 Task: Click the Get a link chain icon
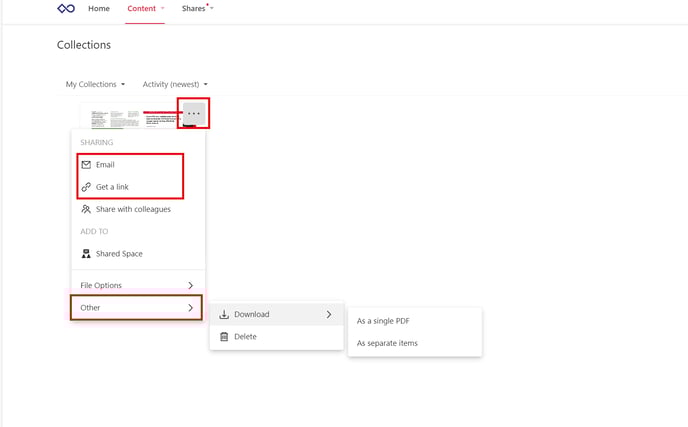coord(86,187)
